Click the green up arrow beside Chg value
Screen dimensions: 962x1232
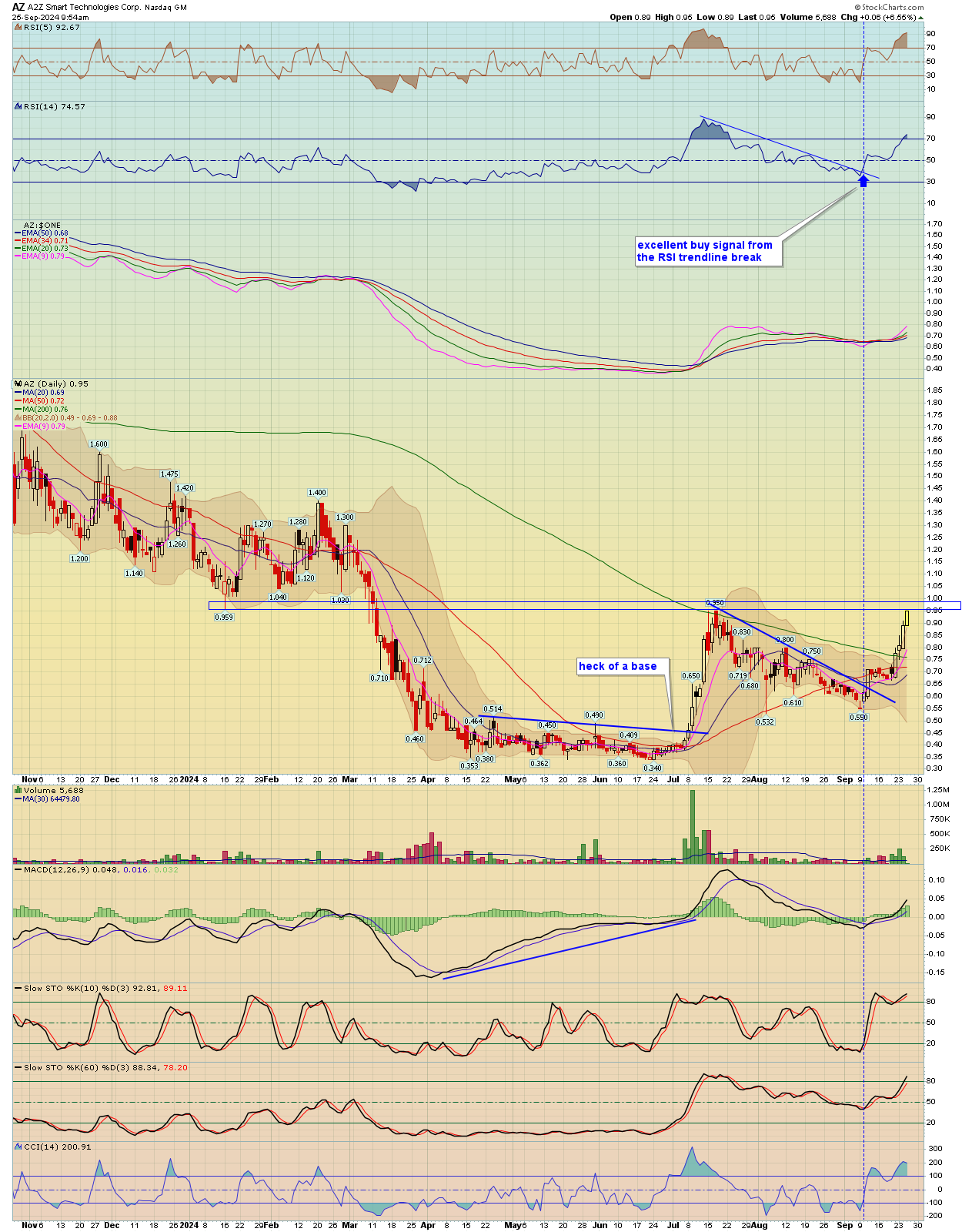pyautogui.click(x=922, y=17)
